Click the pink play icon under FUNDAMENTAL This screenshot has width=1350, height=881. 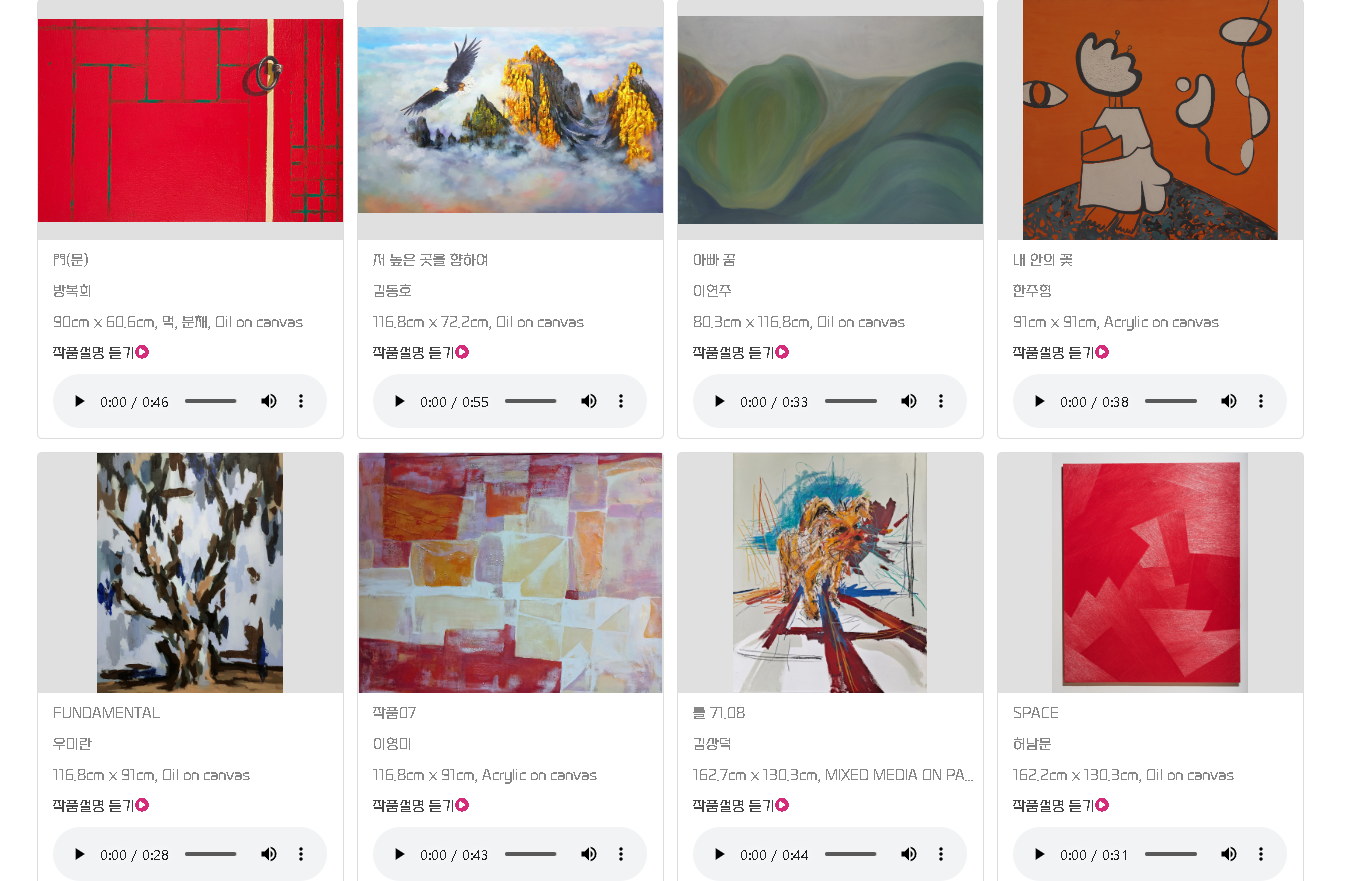pos(142,805)
